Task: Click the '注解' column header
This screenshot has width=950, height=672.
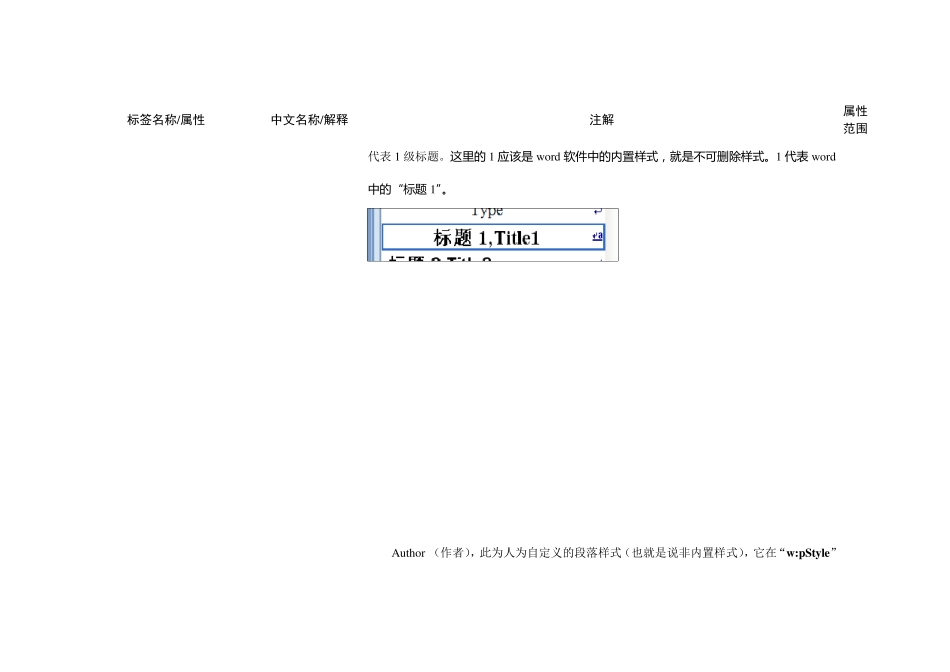Action: click(x=602, y=120)
